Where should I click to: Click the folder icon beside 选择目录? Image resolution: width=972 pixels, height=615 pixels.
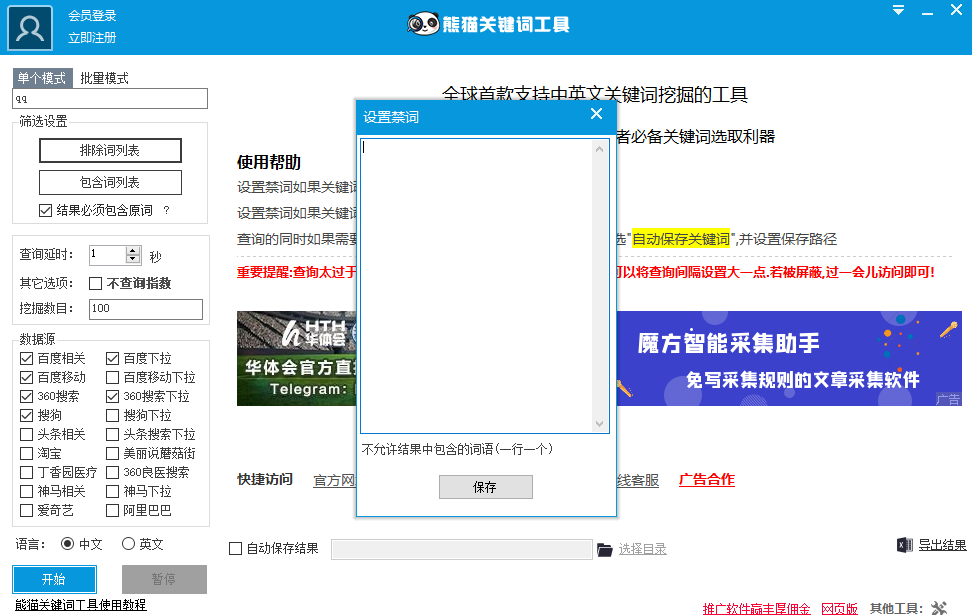pos(604,549)
